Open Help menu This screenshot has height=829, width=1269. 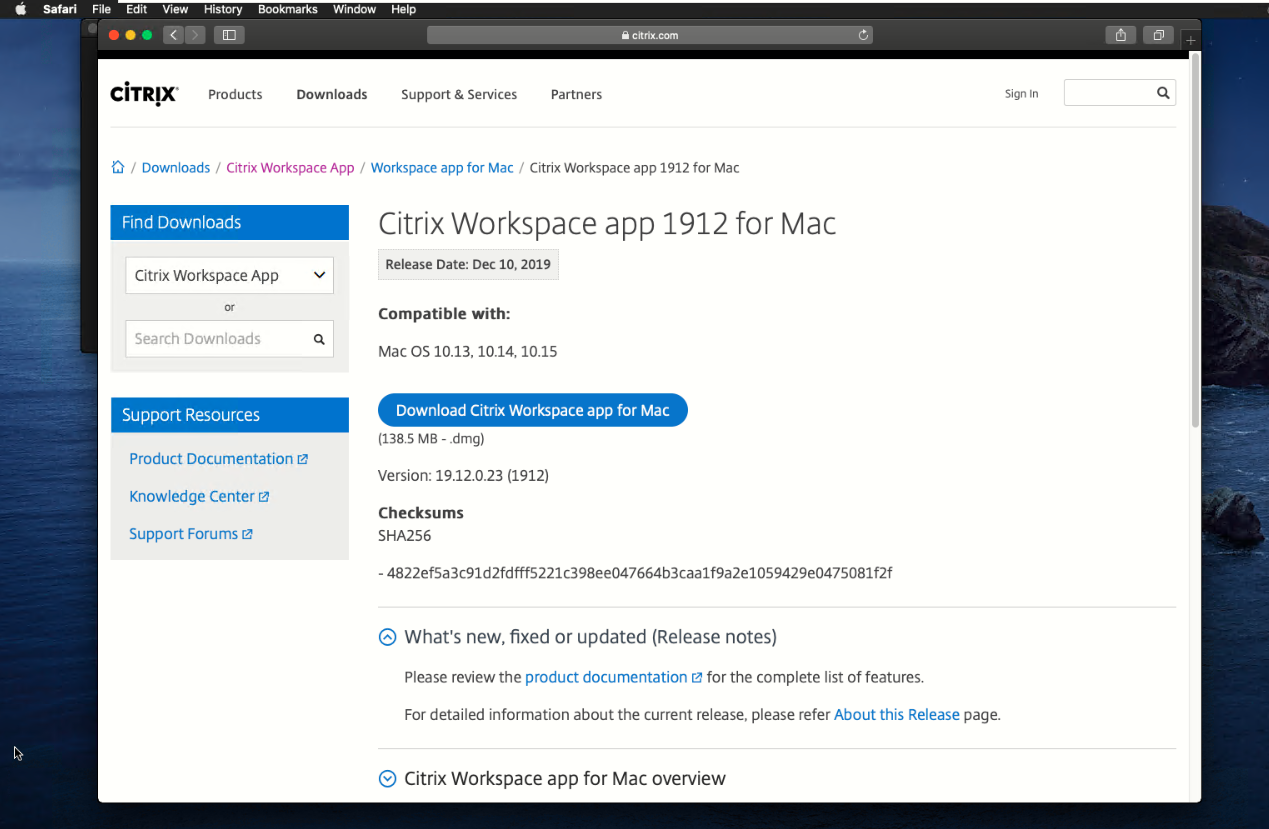click(403, 9)
